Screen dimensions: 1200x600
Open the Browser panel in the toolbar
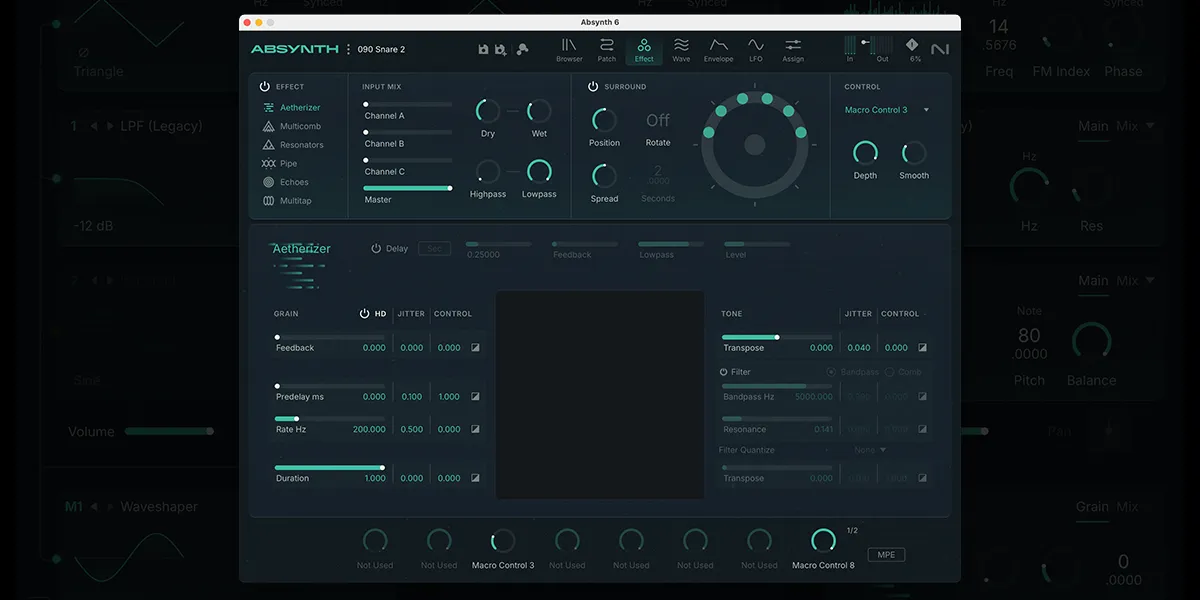569,48
